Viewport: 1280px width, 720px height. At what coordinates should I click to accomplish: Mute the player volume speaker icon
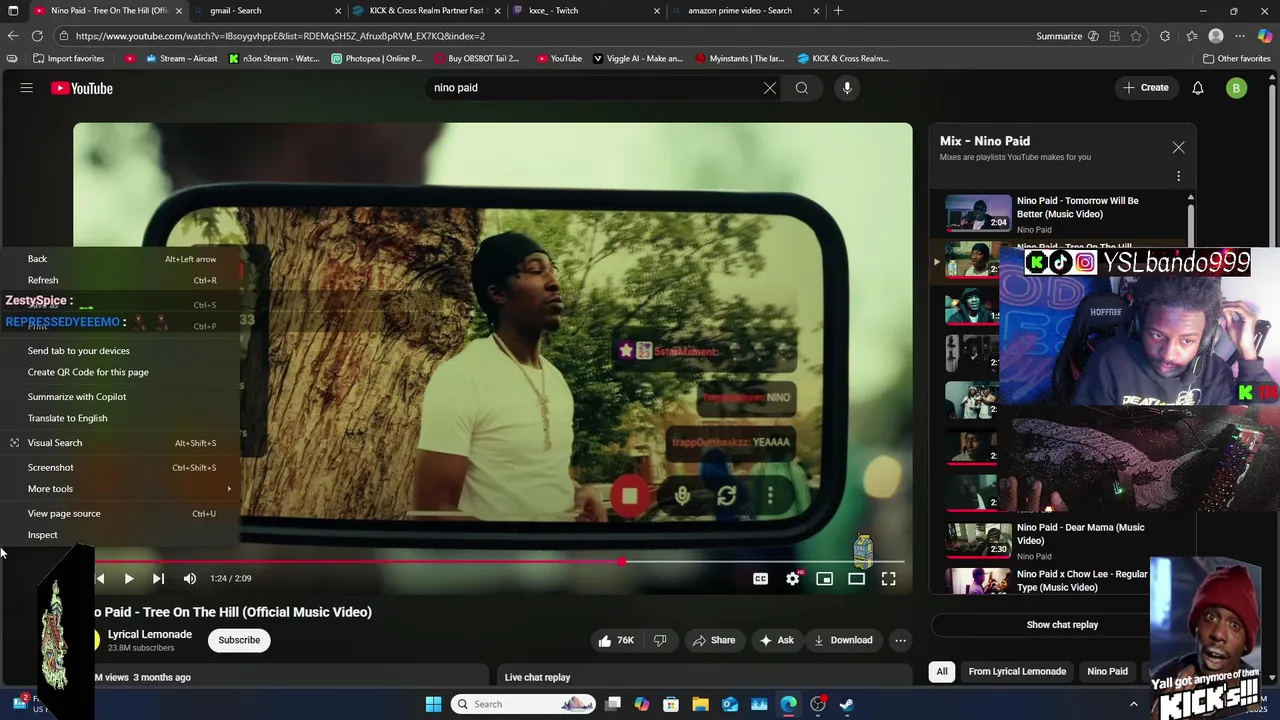point(190,578)
